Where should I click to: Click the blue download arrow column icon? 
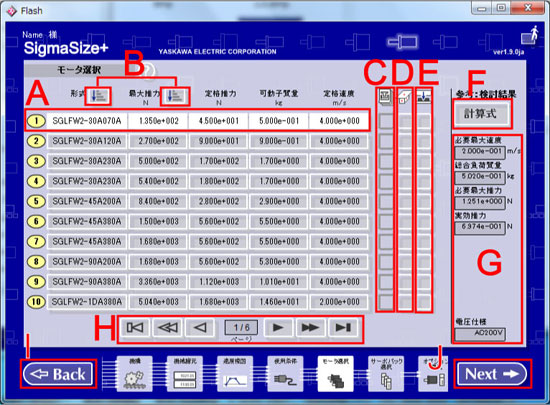click(424, 96)
